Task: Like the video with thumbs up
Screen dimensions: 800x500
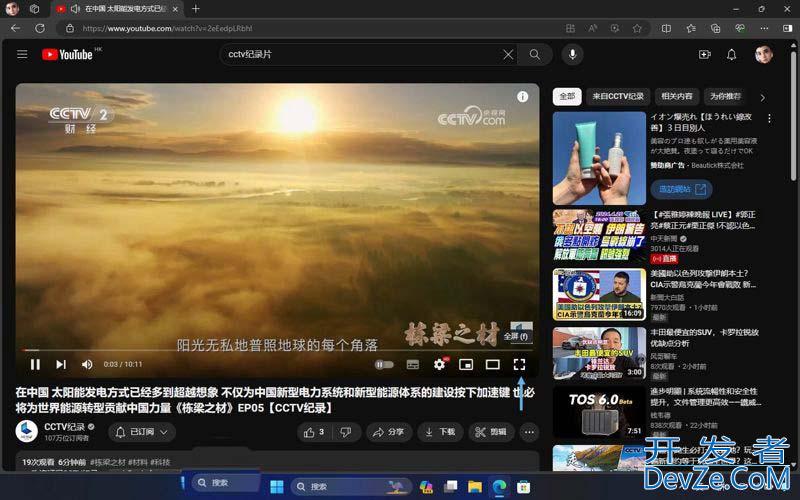Action: (x=315, y=432)
